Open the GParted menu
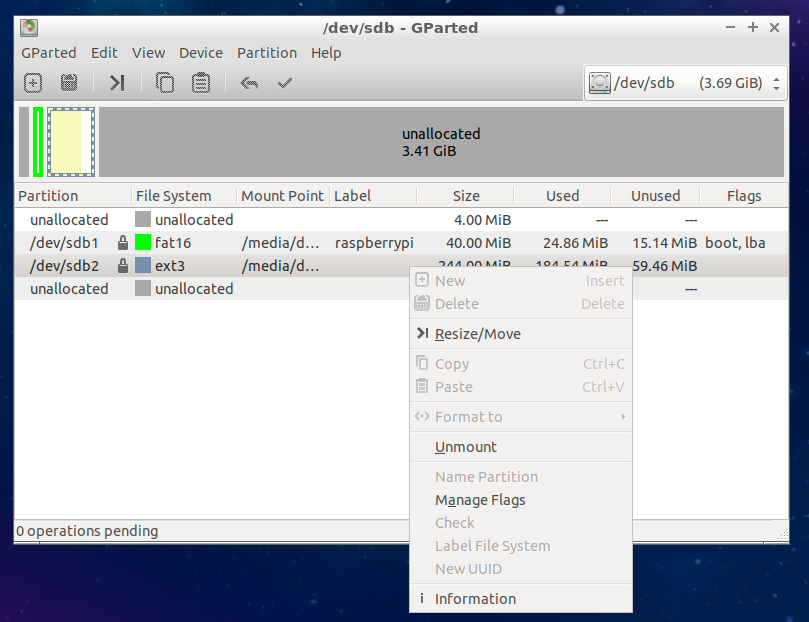 (x=47, y=53)
